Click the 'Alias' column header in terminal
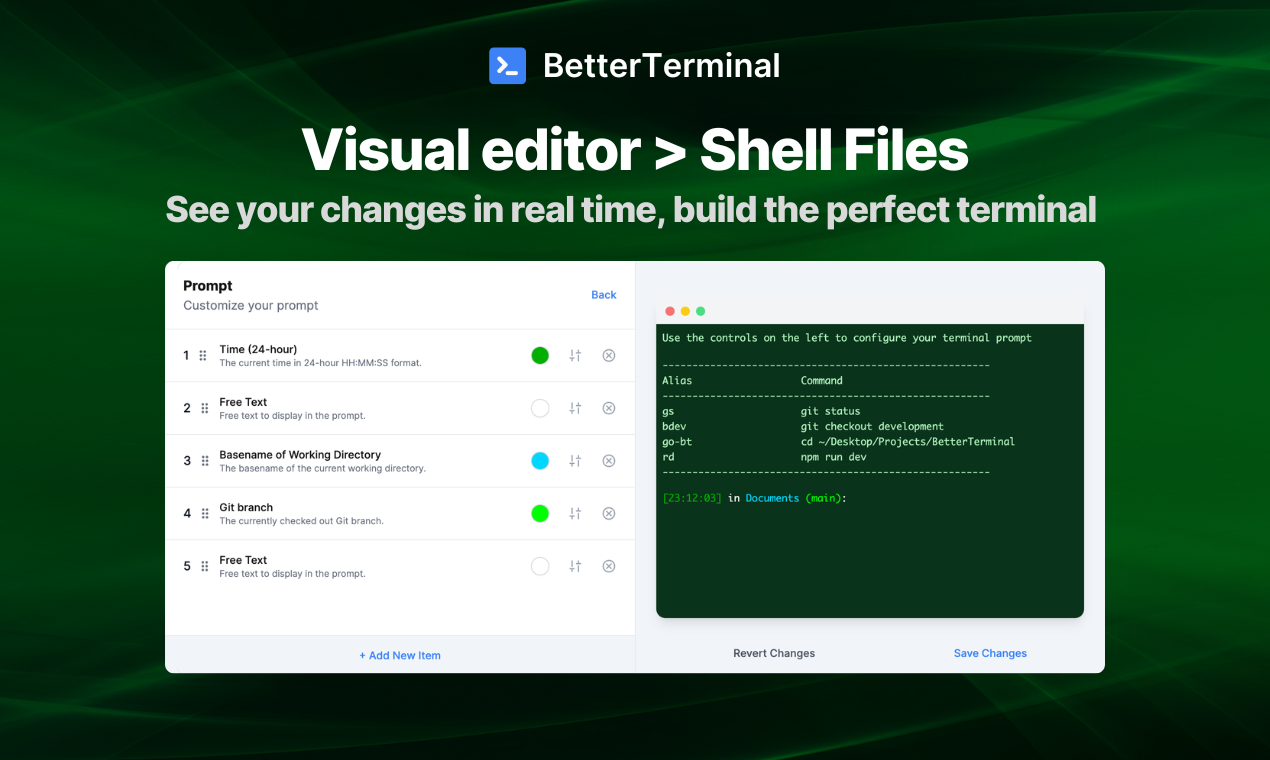Image resolution: width=1270 pixels, height=760 pixels. coord(677,380)
